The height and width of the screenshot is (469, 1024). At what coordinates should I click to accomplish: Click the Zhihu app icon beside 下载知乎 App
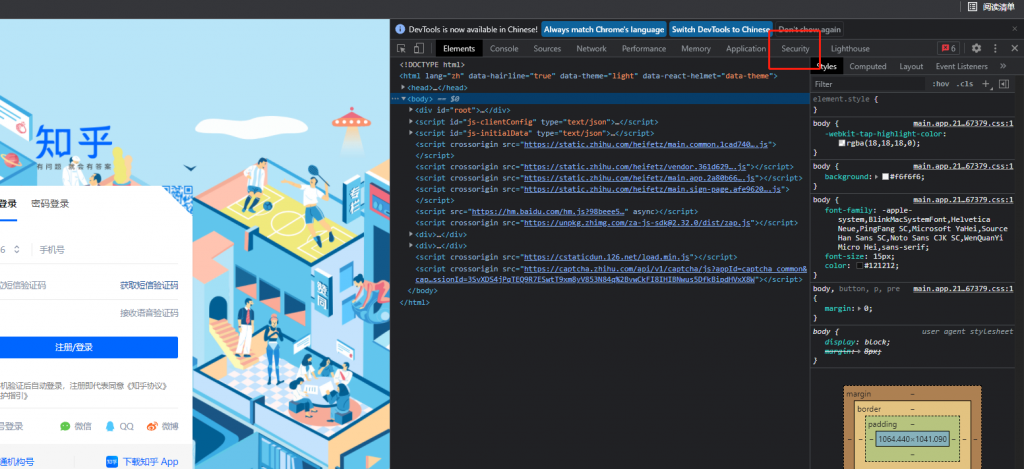point(112,462)
